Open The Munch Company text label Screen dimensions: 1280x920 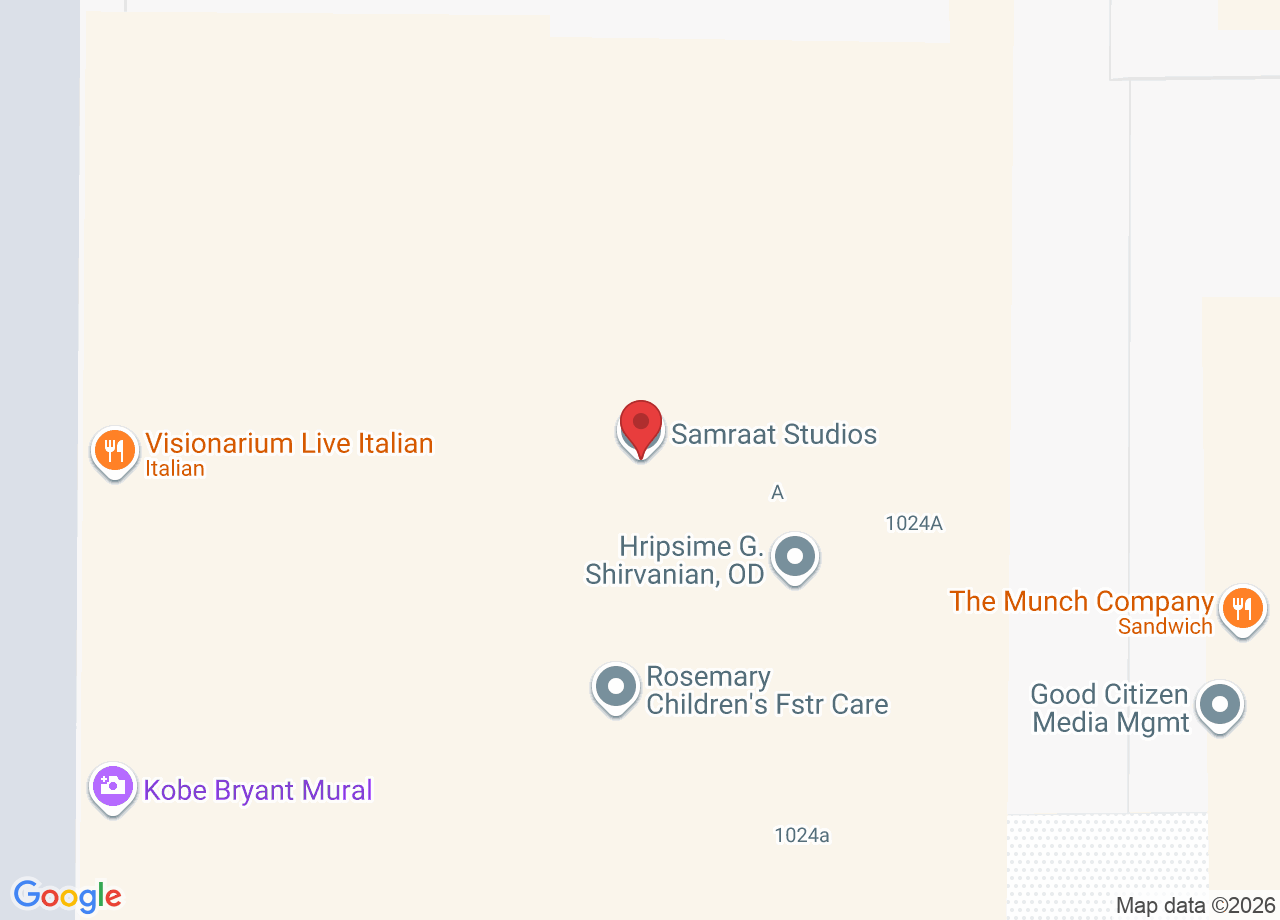tap(1081, 601)
